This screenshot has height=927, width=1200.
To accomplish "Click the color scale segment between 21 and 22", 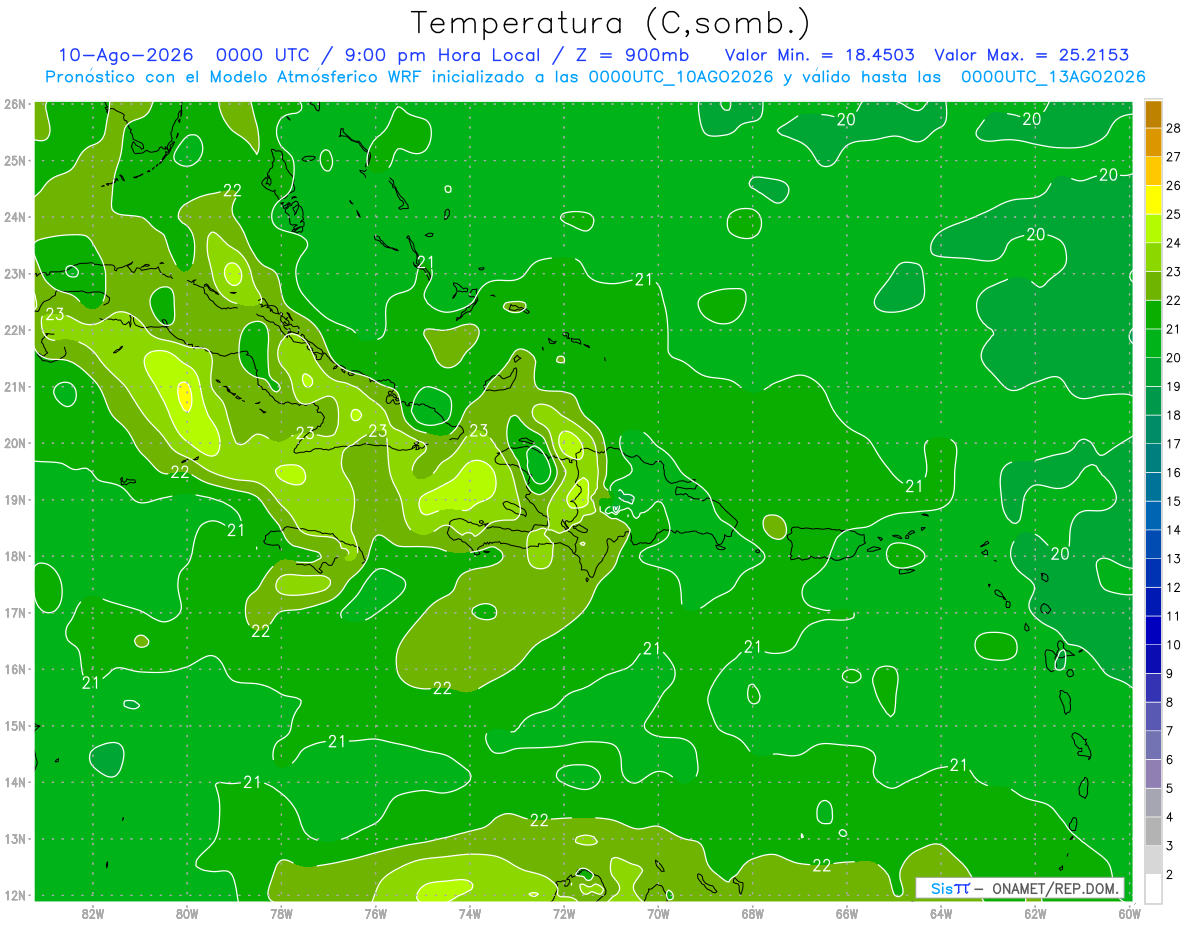I will pyautogui.click(x=1153, y=315).
